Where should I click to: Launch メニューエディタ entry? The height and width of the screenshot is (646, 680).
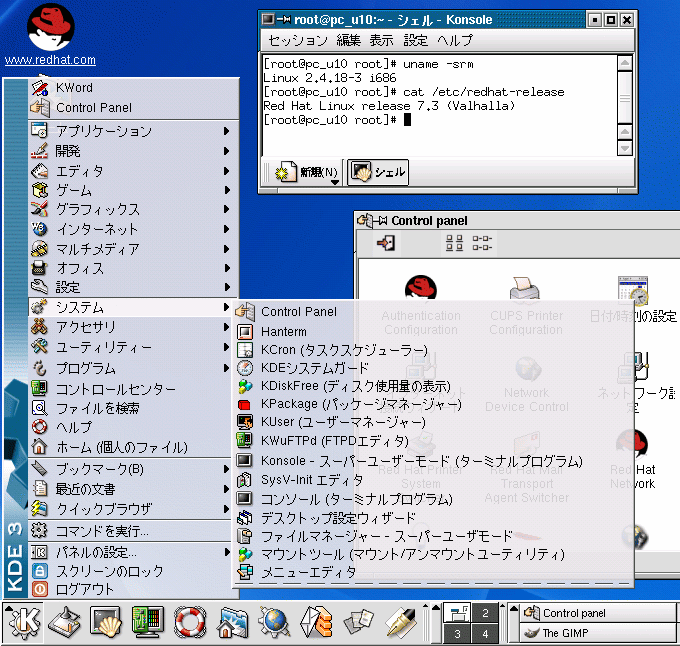pos(434,572)
